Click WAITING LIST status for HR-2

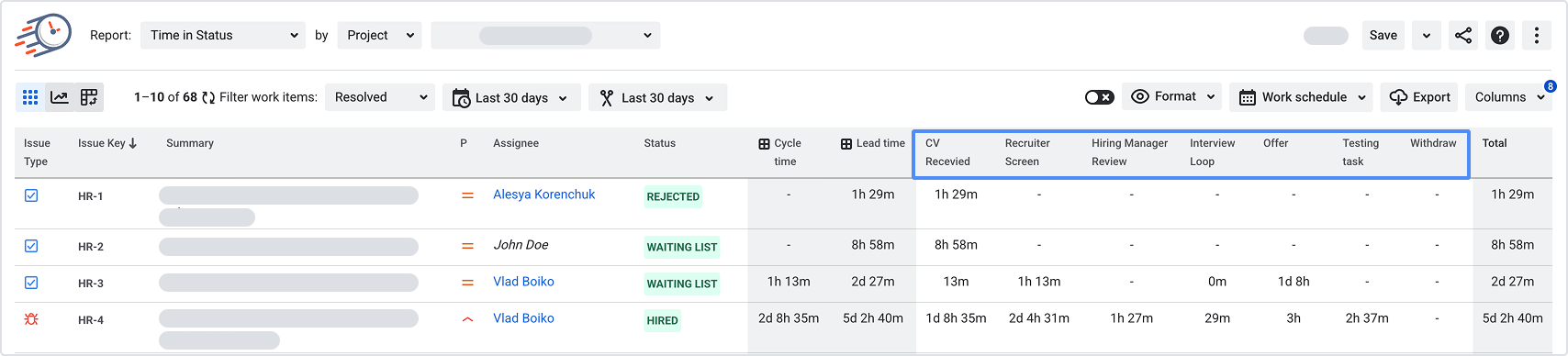tap(682, 247)
